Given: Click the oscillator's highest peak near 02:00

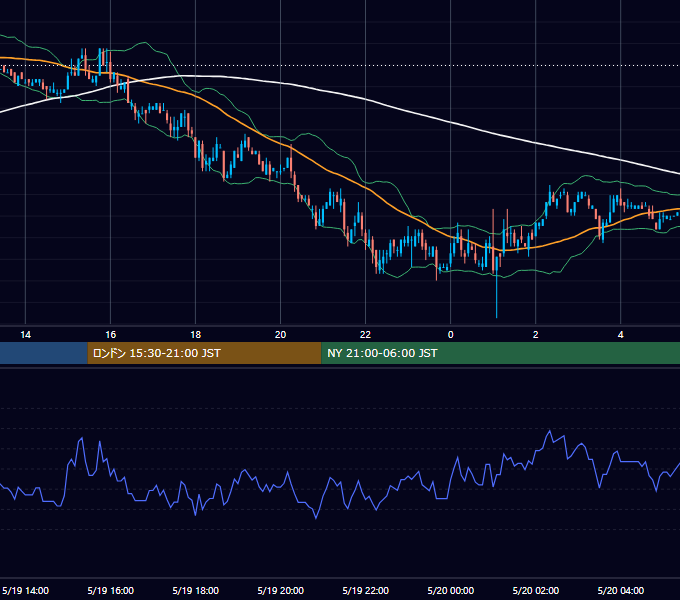Looking at the screenshot, I should click(x=549, y=431).
